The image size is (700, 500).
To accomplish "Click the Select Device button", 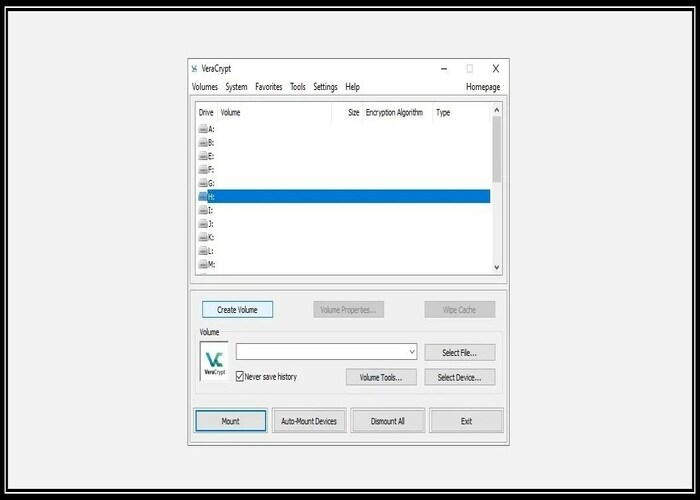I will (460, 377).
